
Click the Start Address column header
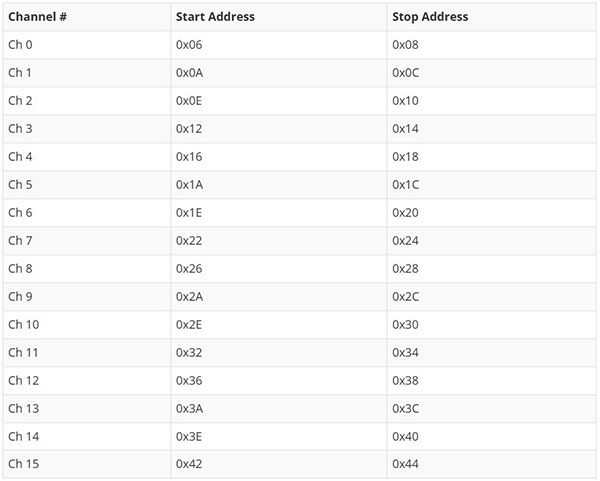pos(215,17)
